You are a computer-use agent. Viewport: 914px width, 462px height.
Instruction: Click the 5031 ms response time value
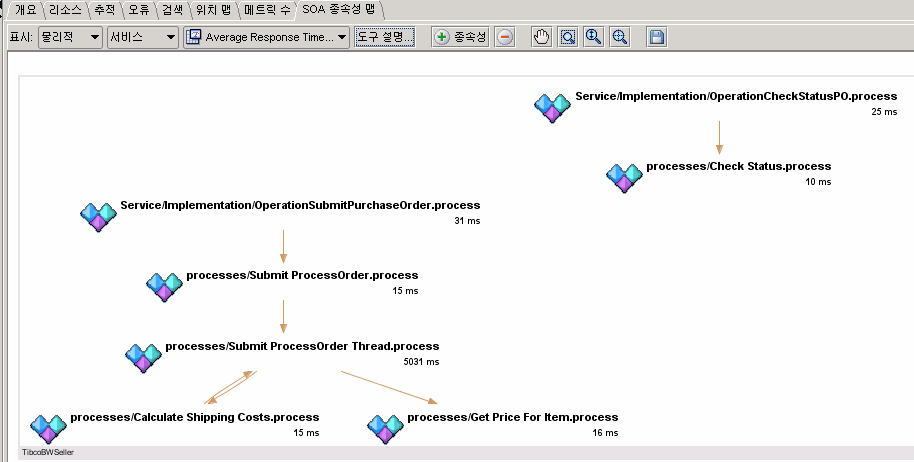pyautogui.click(x=421, y=362)
